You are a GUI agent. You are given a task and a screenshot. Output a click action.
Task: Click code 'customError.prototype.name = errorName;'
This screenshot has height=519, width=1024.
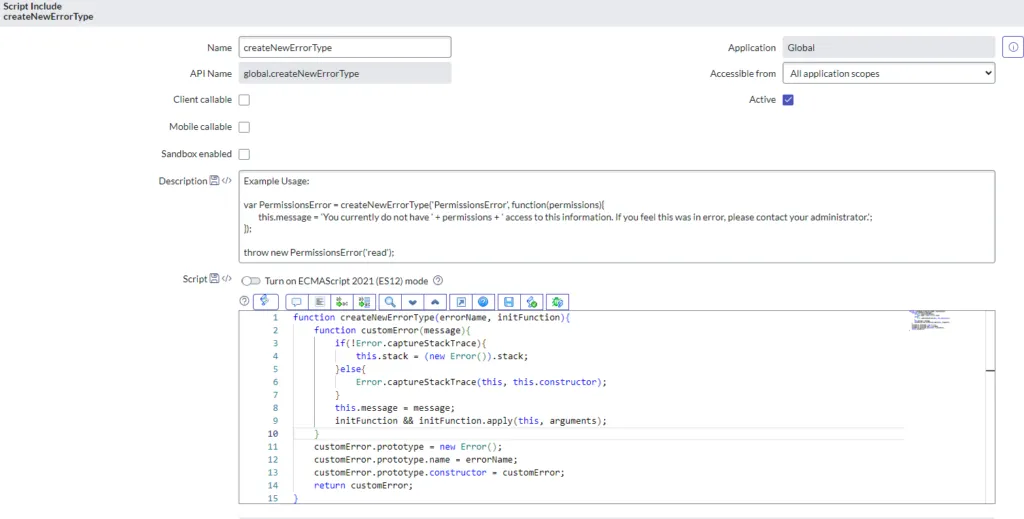point(416,460)
